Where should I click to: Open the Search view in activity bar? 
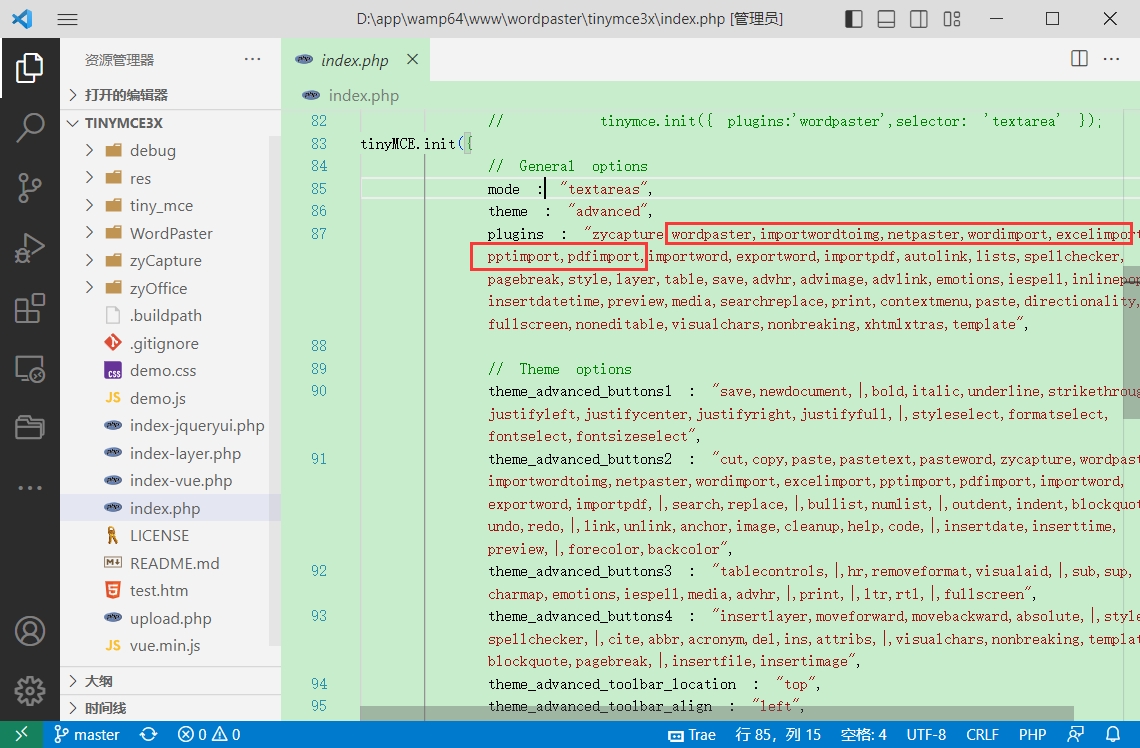click(x=30, y=127)
